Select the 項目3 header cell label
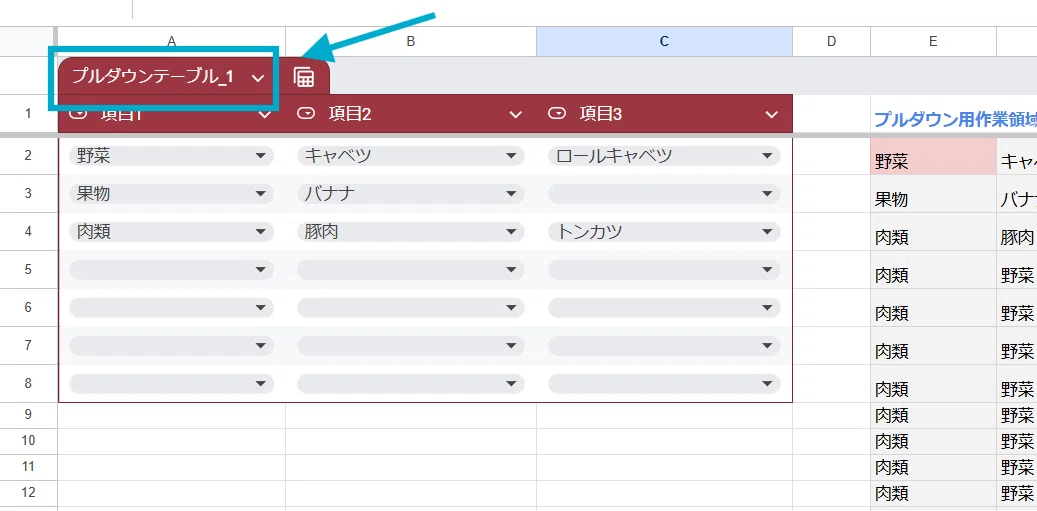The image size is (1037, 511). point(601,114)
